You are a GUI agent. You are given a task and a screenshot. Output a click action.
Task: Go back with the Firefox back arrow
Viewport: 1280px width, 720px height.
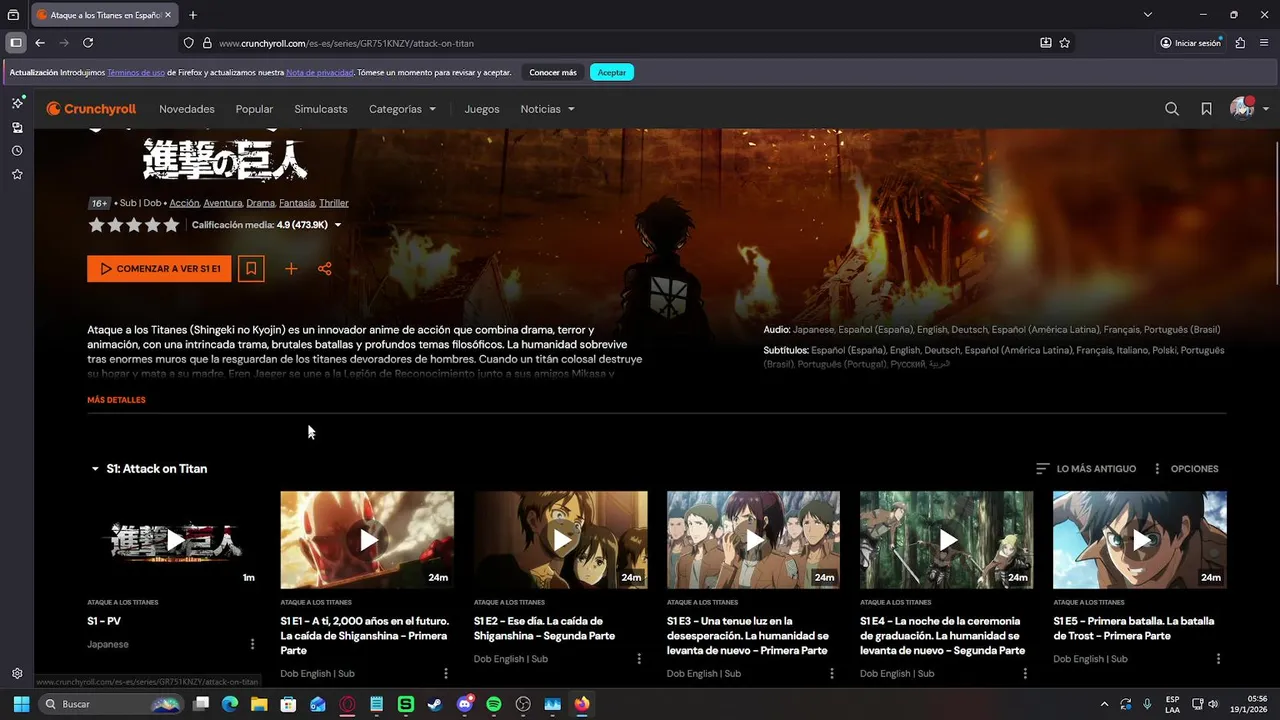40,43
